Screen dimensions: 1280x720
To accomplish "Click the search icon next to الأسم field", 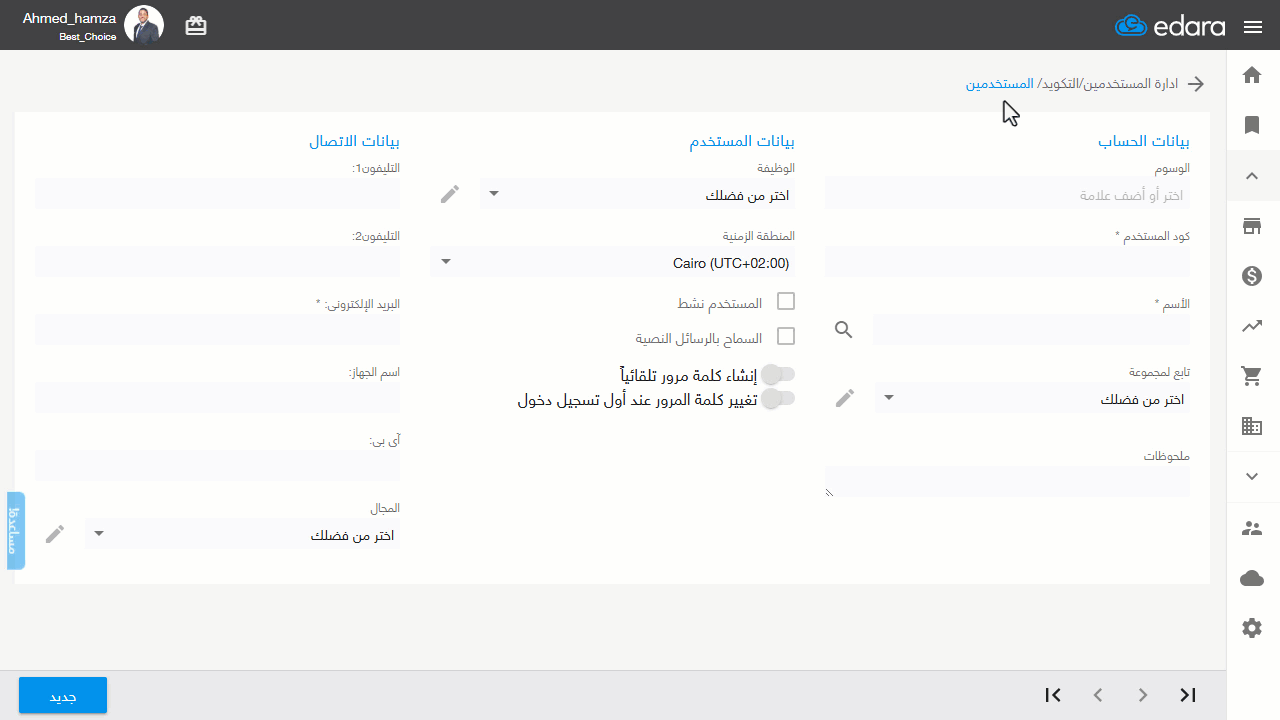I will pos(844,330).
